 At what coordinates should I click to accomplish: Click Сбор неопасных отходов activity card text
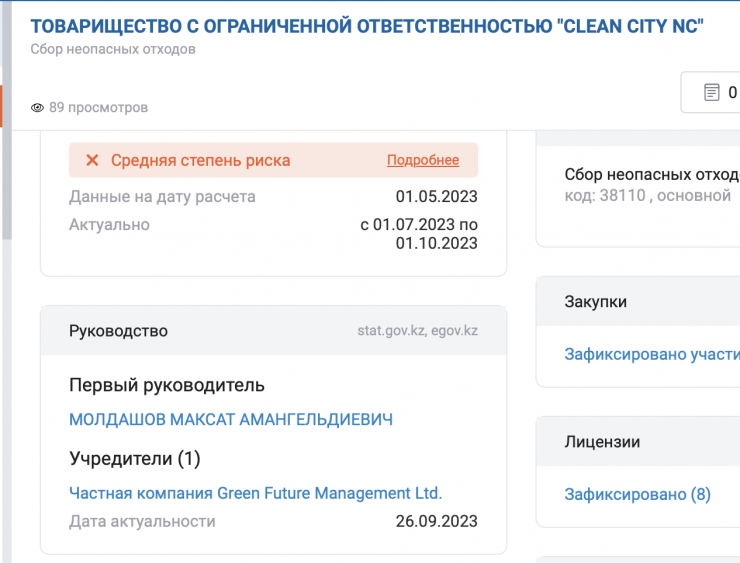(x=651, y=175)
